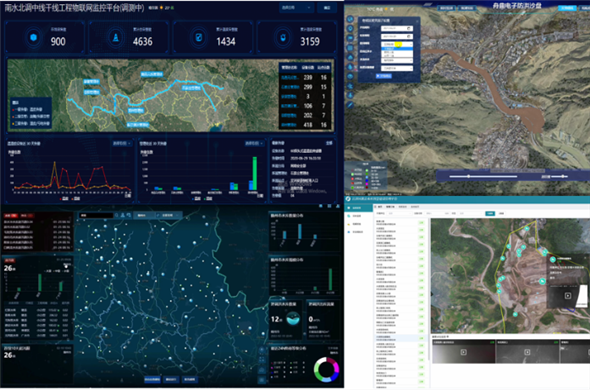Viewport: 590px width, 390px height.
Task: Open the first dropdown right of the dark map search
Action: (144, 215)
